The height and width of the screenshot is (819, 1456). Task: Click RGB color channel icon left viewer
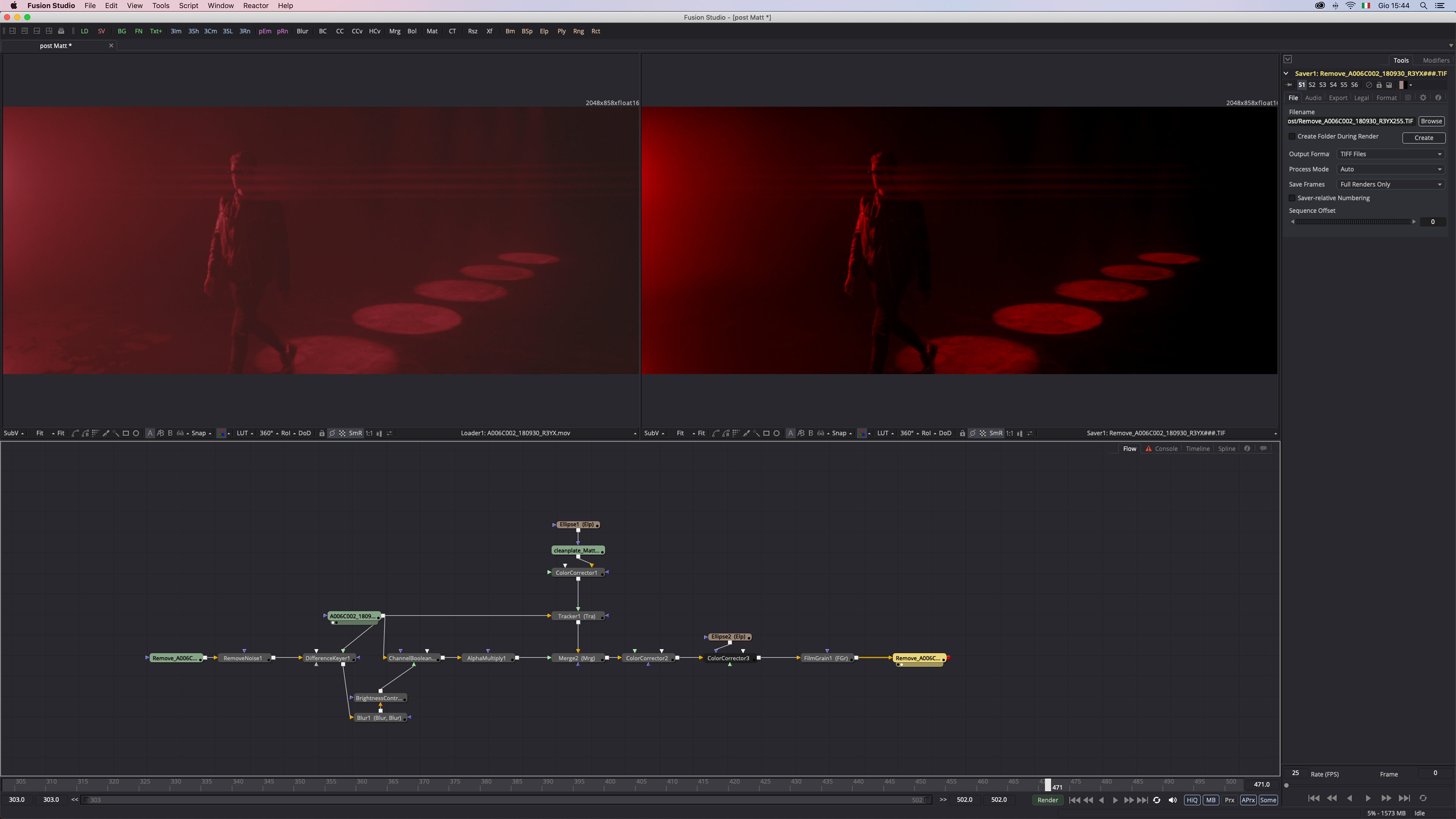[x=221, y=433]
